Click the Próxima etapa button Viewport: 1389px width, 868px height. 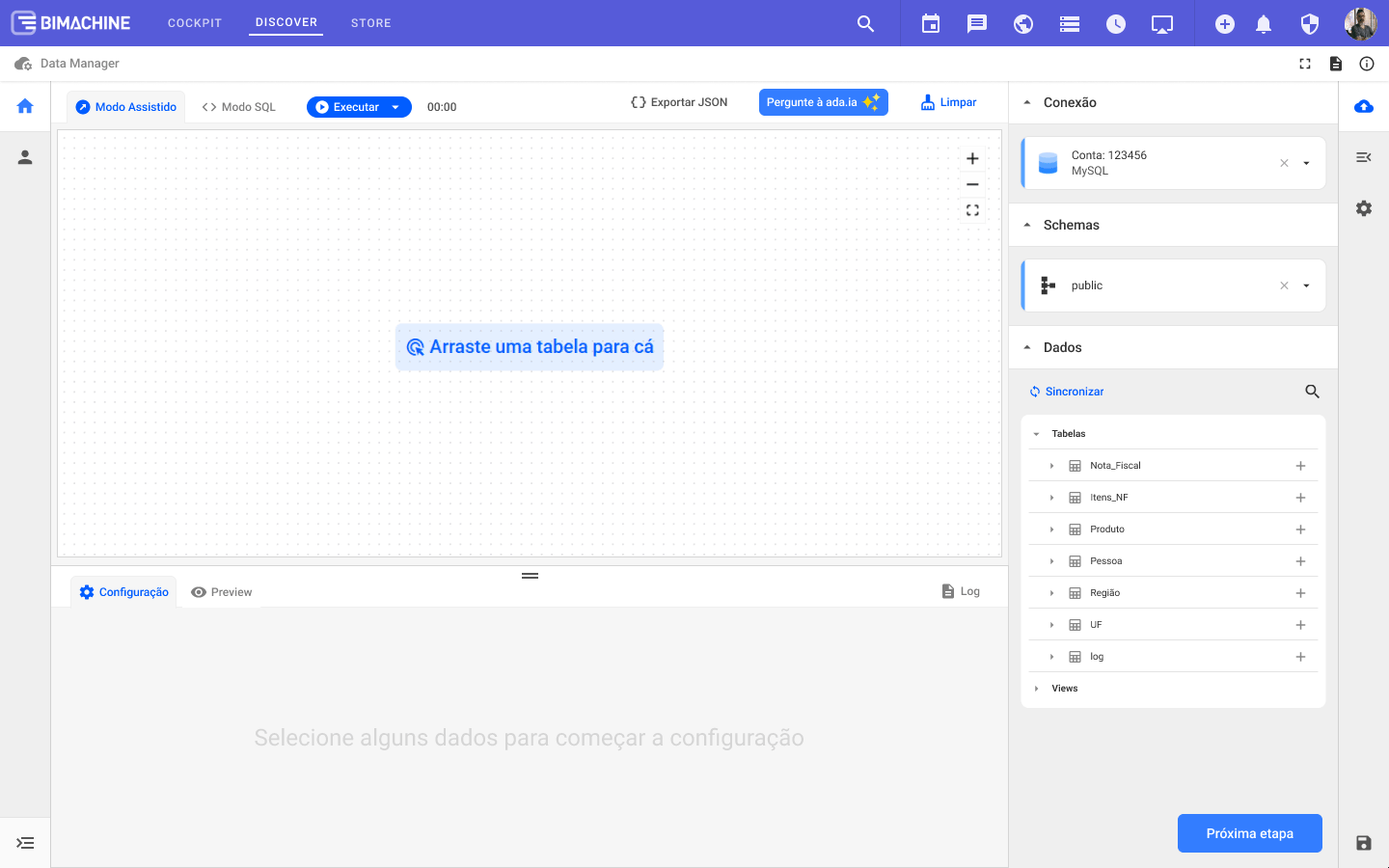click(x=1249, y=833)
